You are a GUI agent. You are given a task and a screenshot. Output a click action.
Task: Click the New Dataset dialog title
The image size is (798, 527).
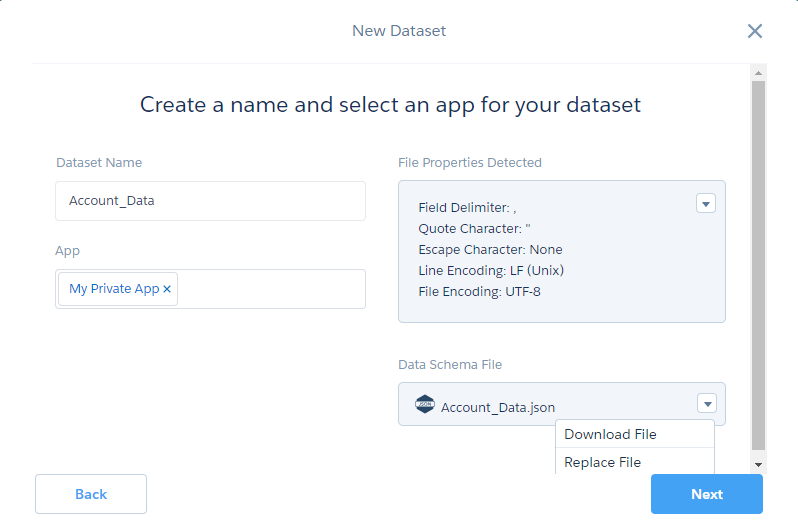pos(399,31)
